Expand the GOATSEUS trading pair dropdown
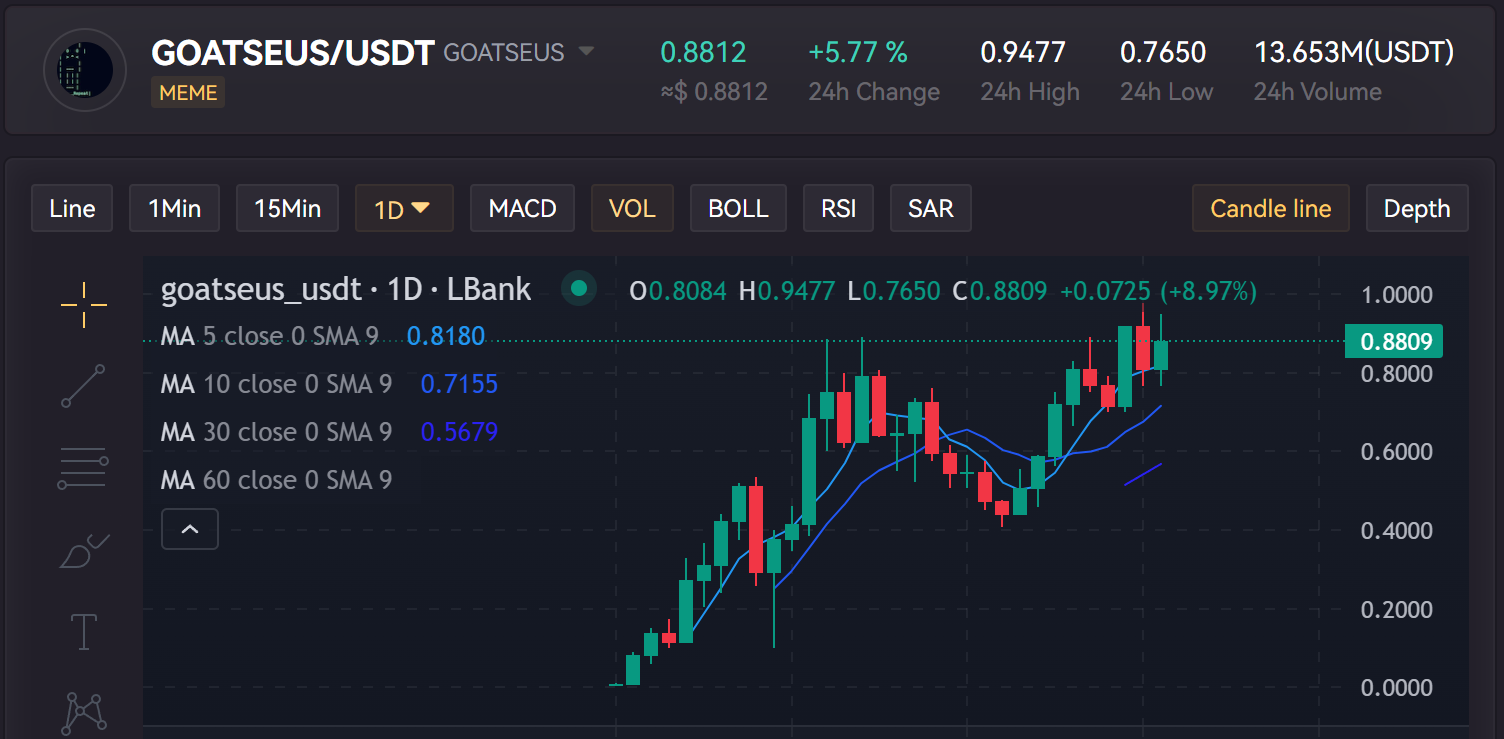The image size is (1504, 739). [x=587, y=52]
